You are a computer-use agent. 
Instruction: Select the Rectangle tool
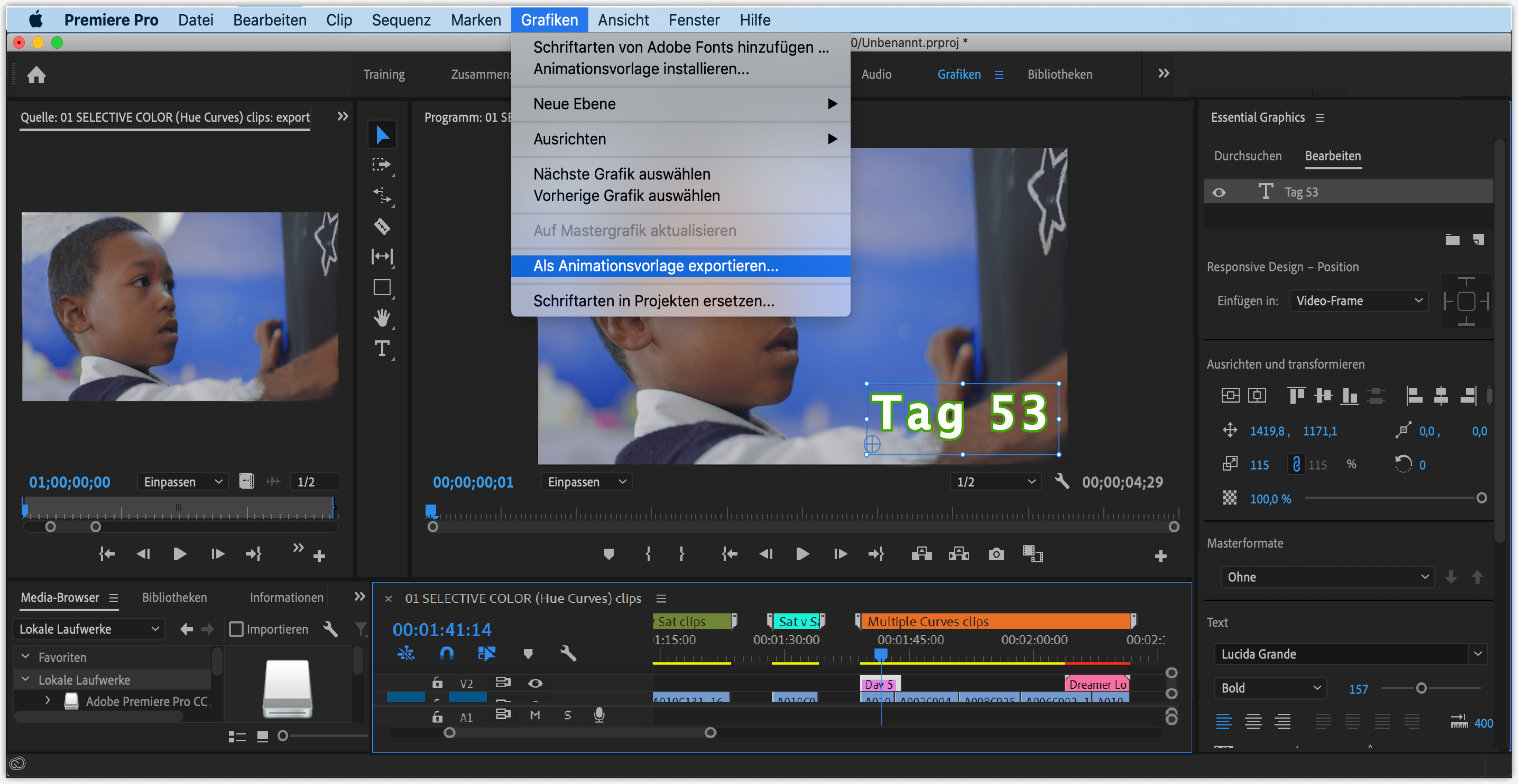382,287
